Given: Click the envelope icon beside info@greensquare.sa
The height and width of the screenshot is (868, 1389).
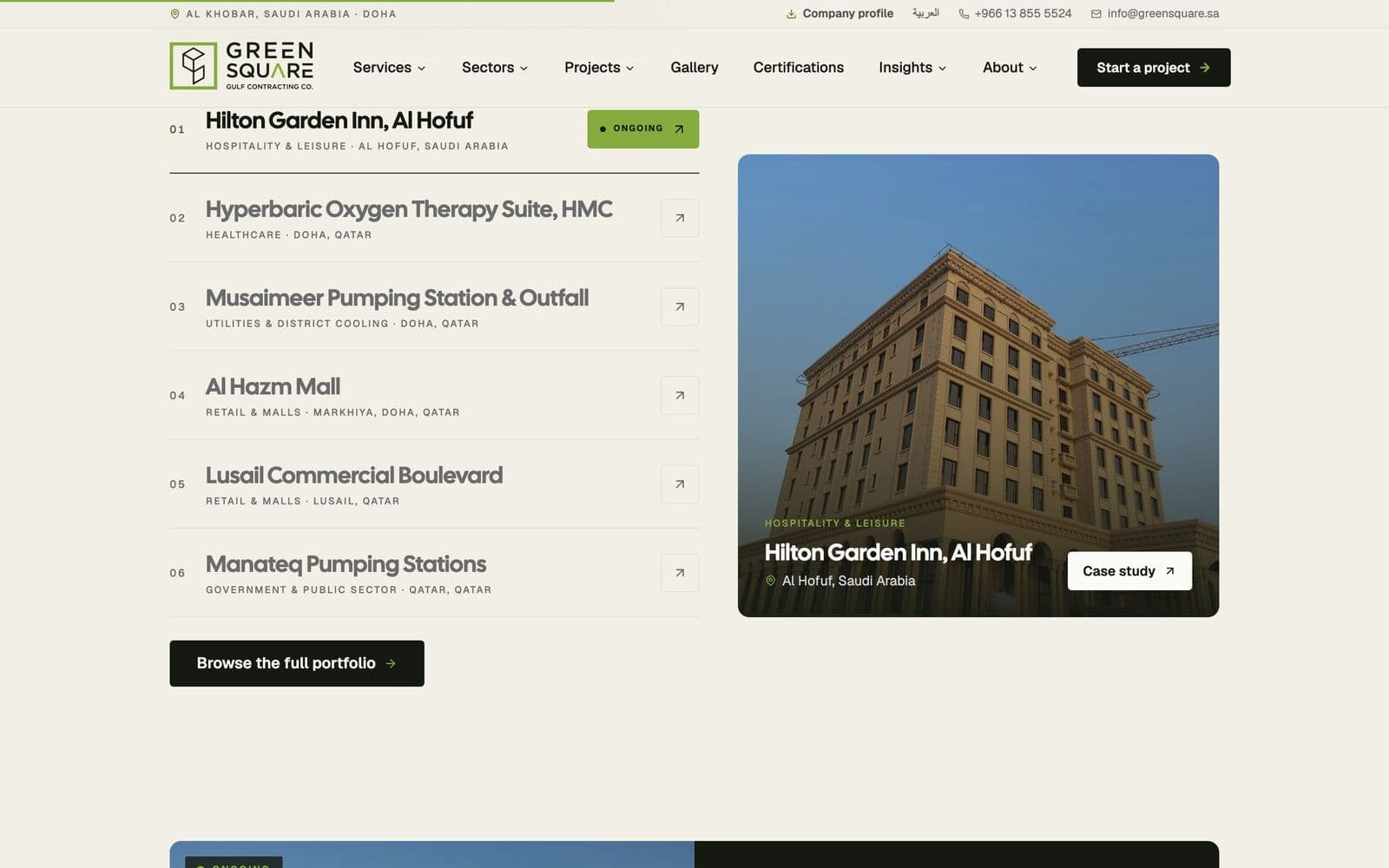Looking at the screenshot, I should [1096, 14].
